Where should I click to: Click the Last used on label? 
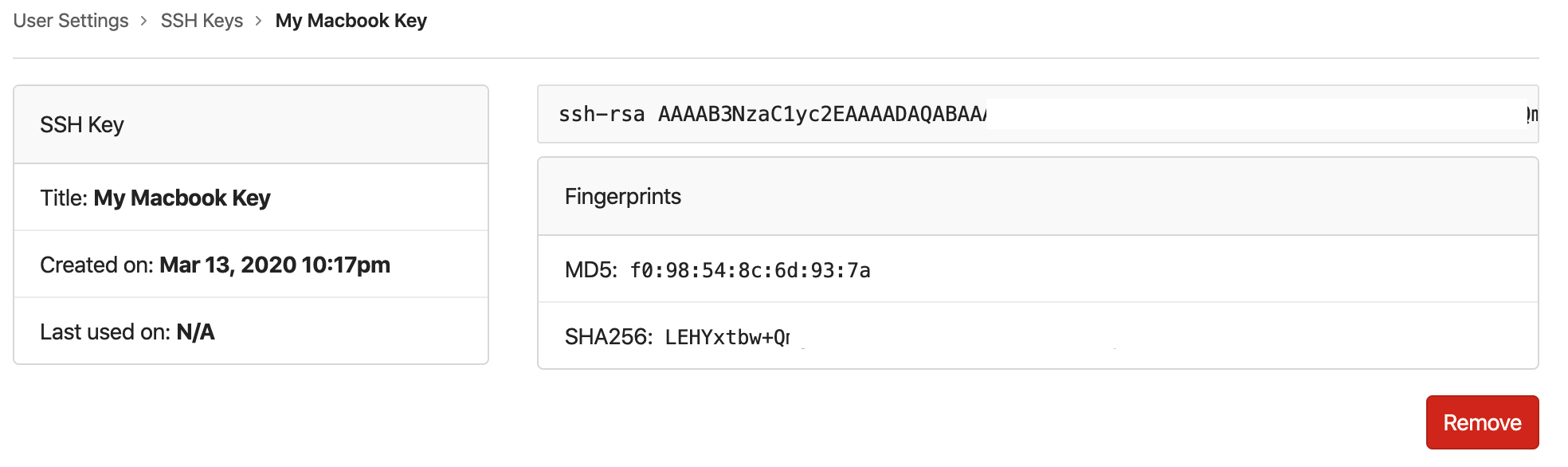click(x=104, y=332)
